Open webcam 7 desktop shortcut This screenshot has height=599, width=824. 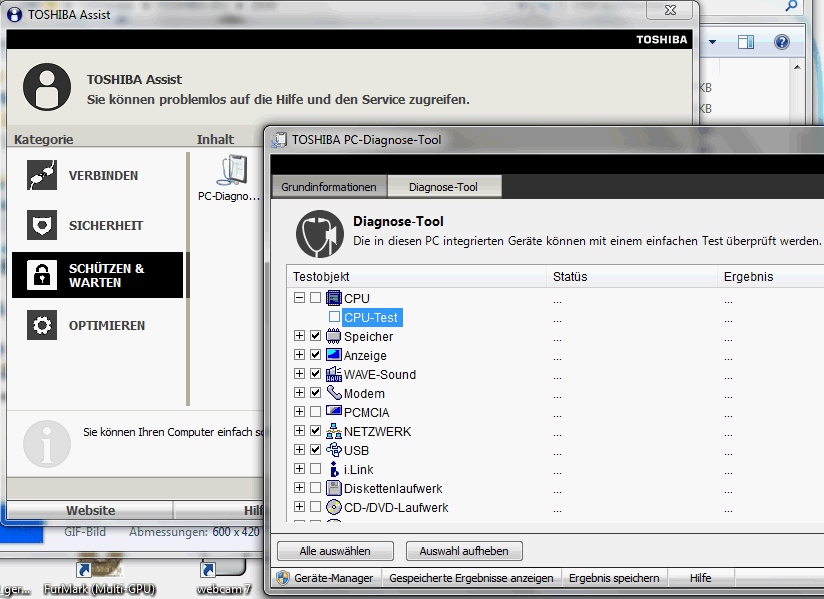(223, 576)
